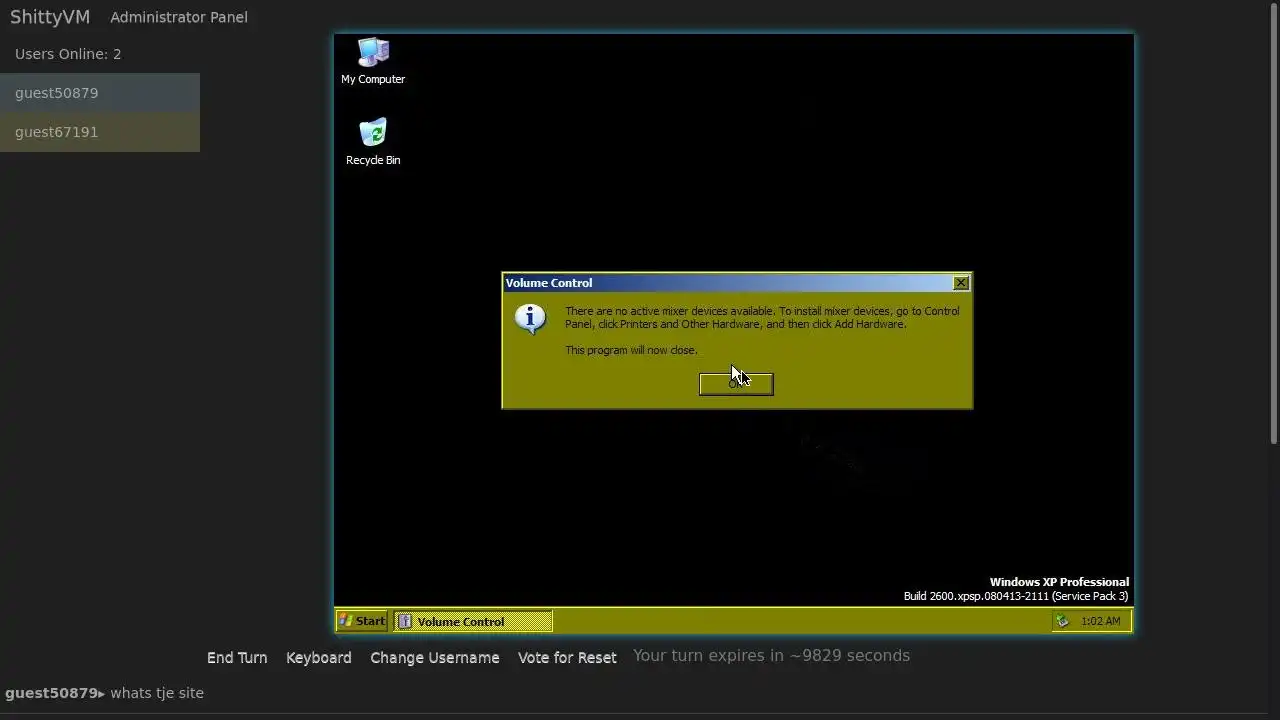This screenshot has height=720, width=1280.
Task: Click 'This program will now close' message
Action: click(631, 350)
